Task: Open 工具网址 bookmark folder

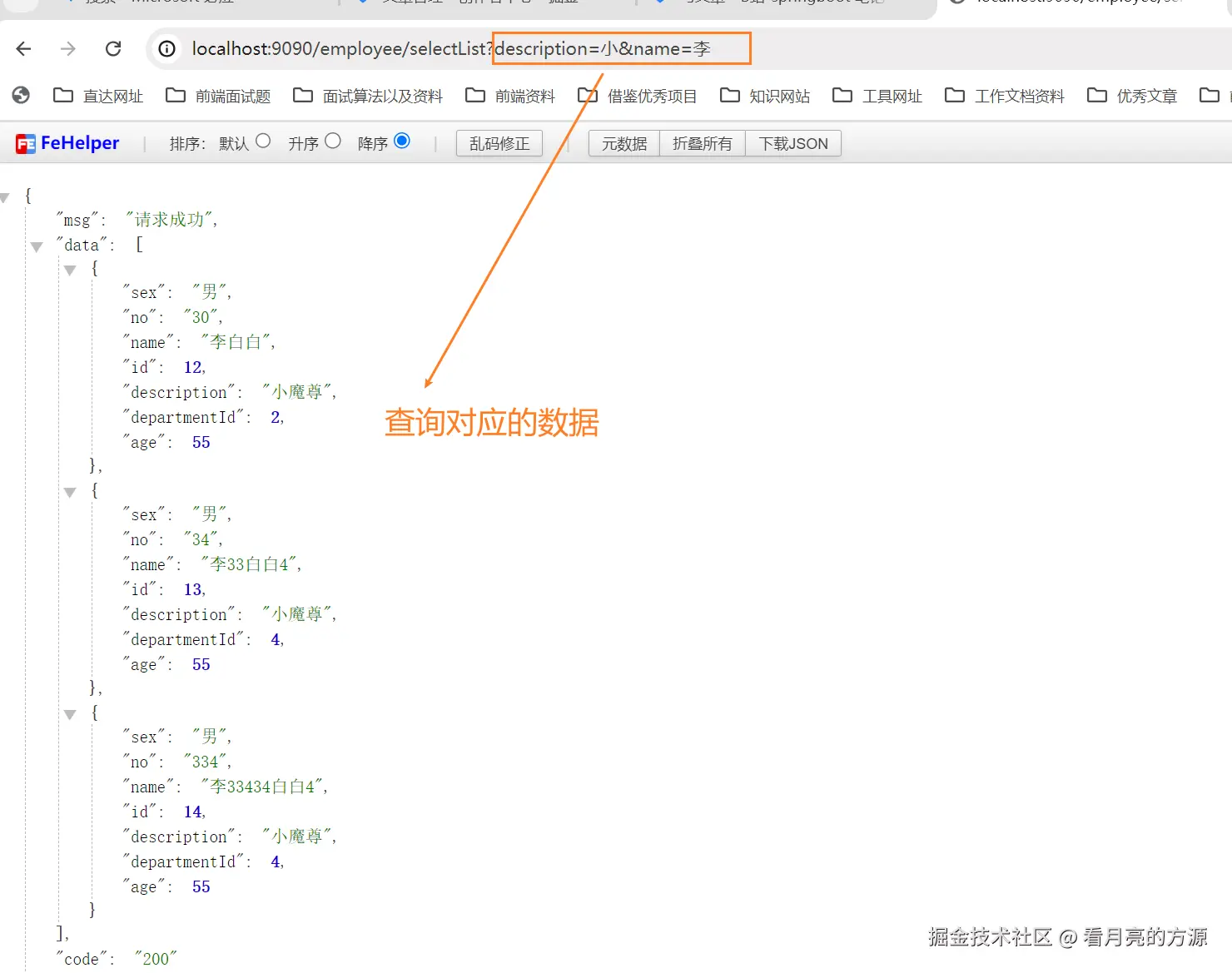Action: point(877,96)
